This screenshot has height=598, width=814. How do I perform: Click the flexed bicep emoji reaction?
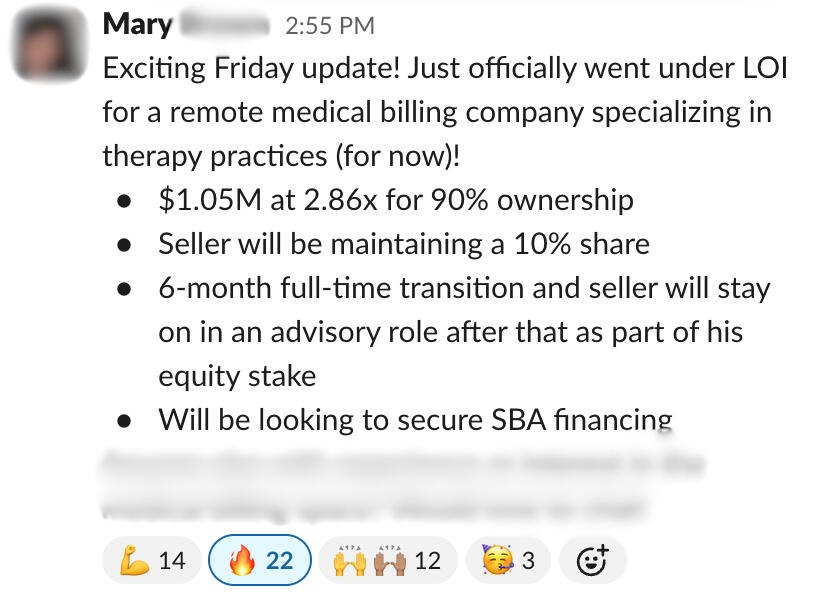pyautogui.click(x=133, y=560)
